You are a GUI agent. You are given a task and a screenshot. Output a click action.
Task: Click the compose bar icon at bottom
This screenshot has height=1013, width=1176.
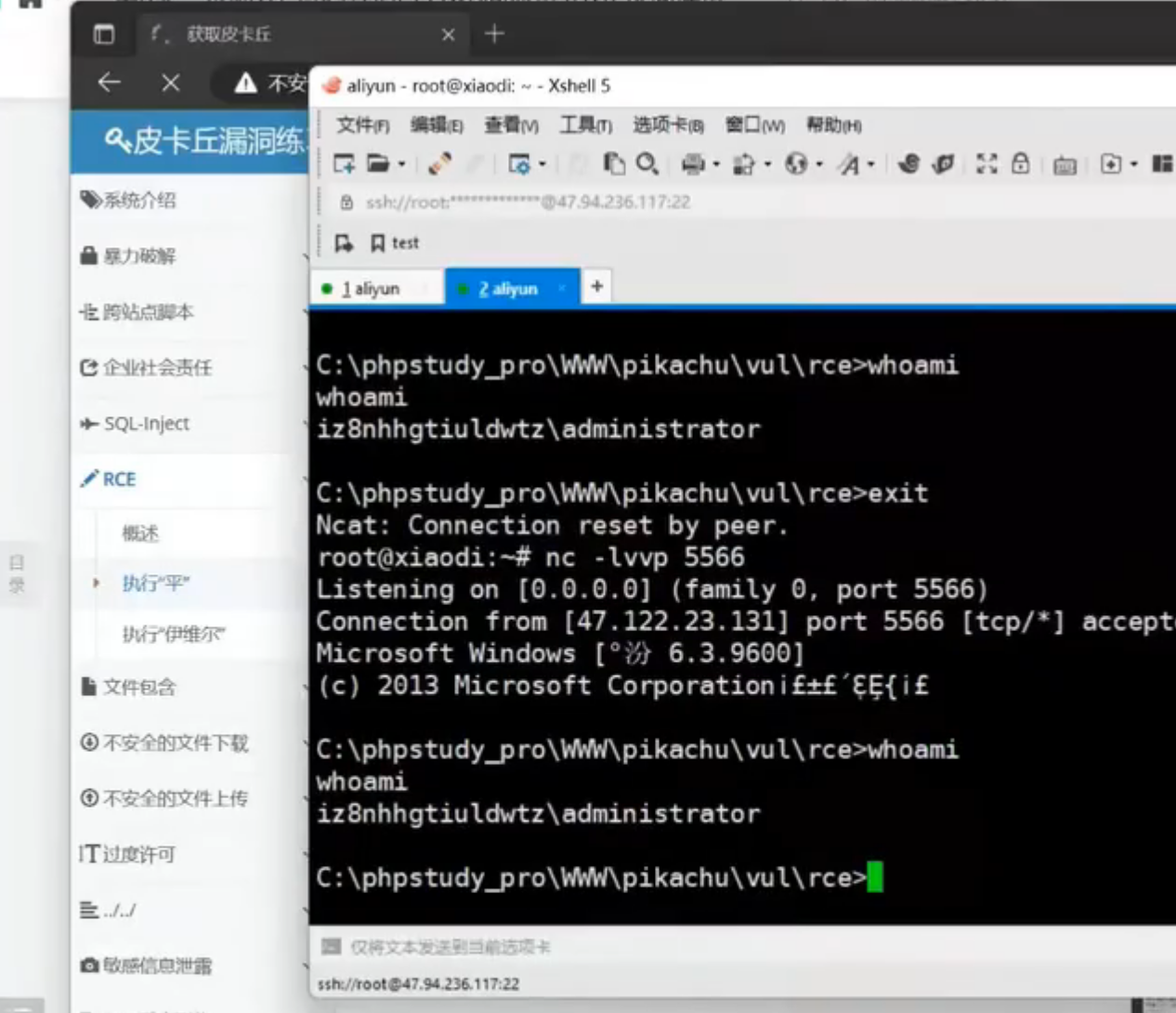[331, 946]
